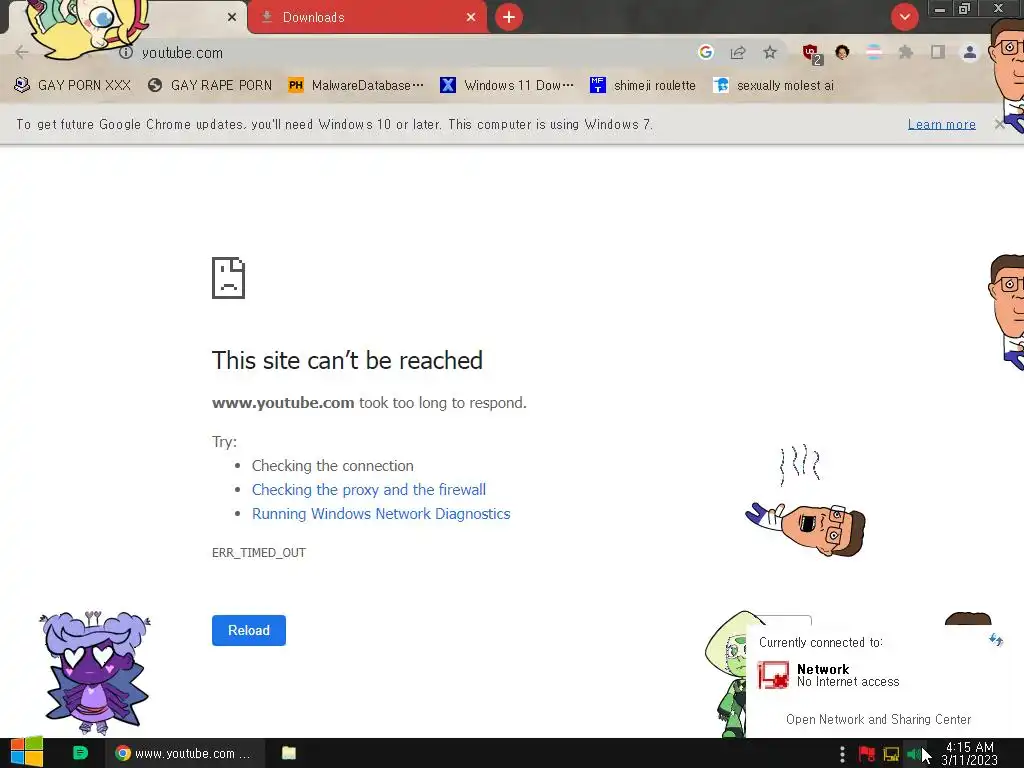Viewport: 1024px width, 768px height.
Task: Select the Network No Internet access entry
Action: pyautogui.click(x=829, y=675)
